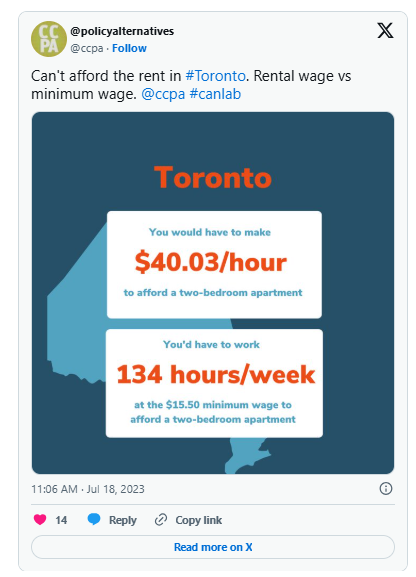Click the Reply label

point(123,520)
